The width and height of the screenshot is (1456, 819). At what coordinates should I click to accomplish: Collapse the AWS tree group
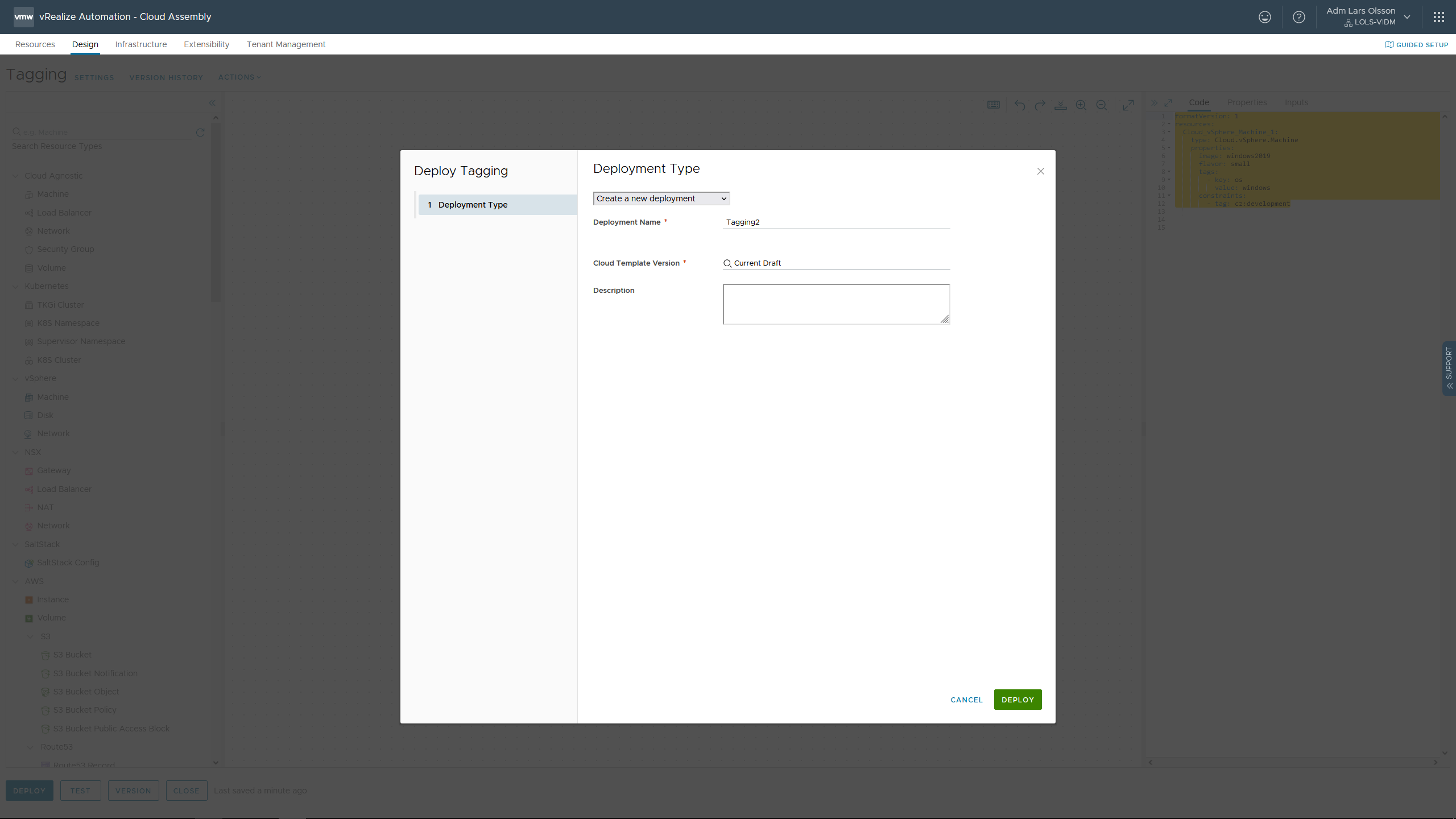tap(16, 581)
